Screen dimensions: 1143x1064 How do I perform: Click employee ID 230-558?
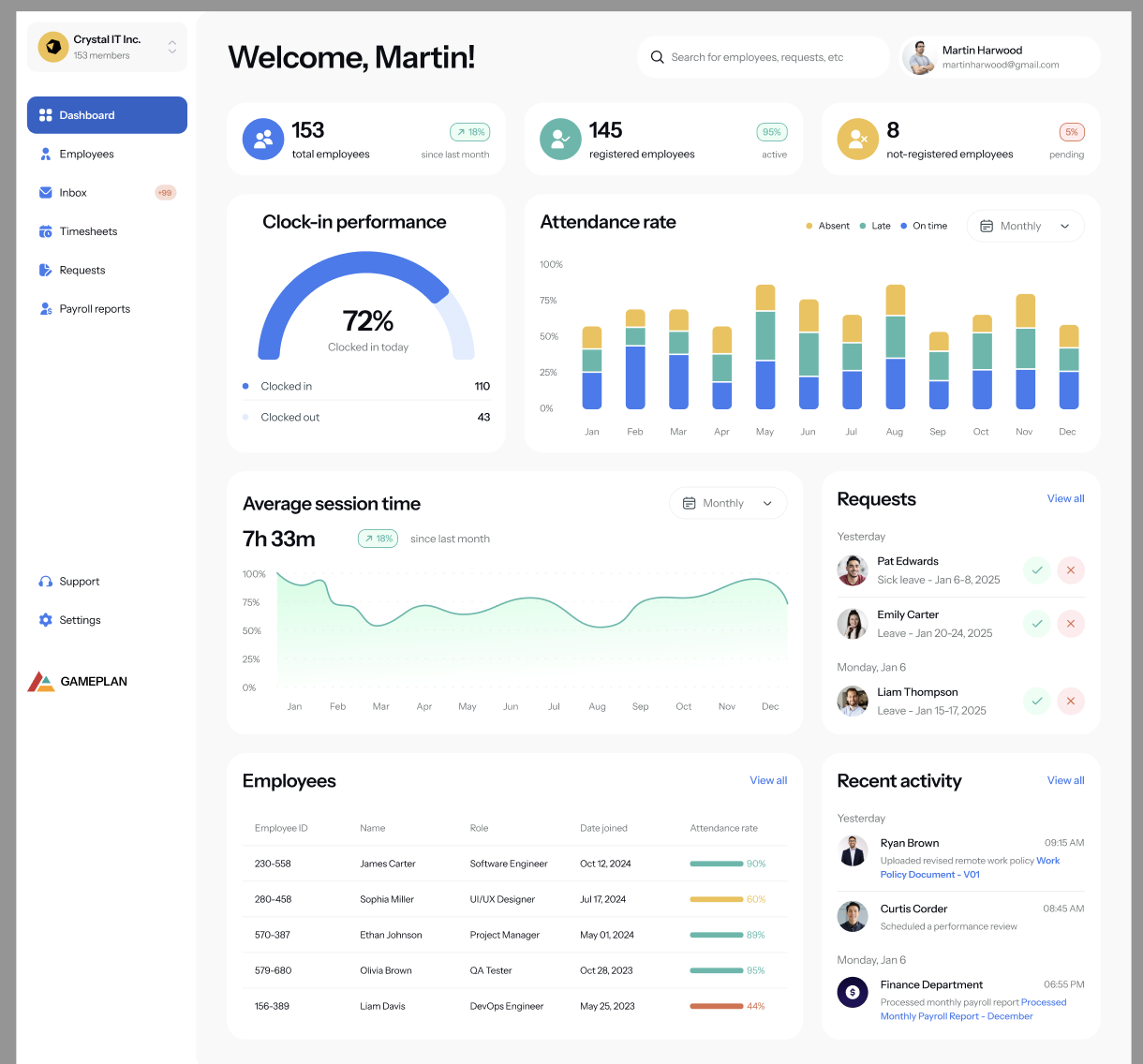(273, 864)
